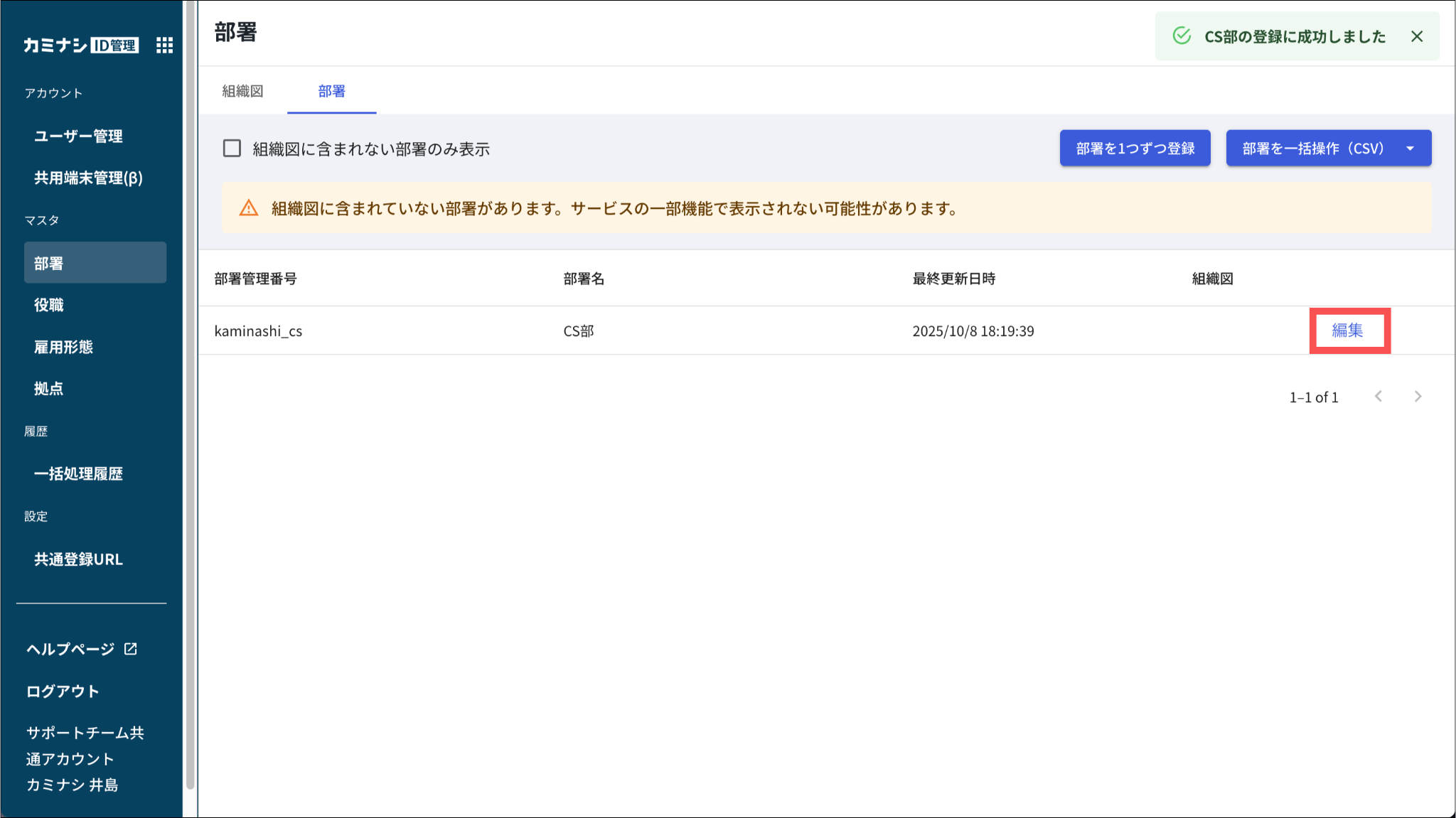Click the green checkmark success icon
This screenshot has height=818, width=1456.
(x=1182, y=36)
